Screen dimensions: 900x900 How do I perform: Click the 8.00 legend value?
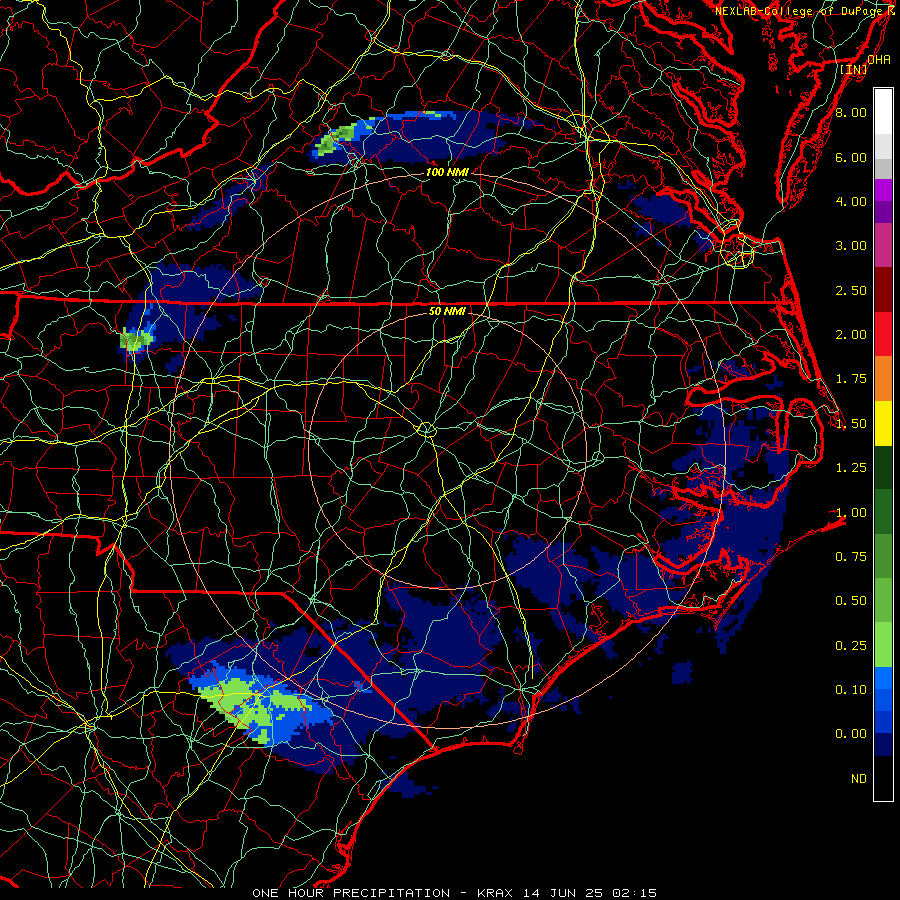coord(851,112)
